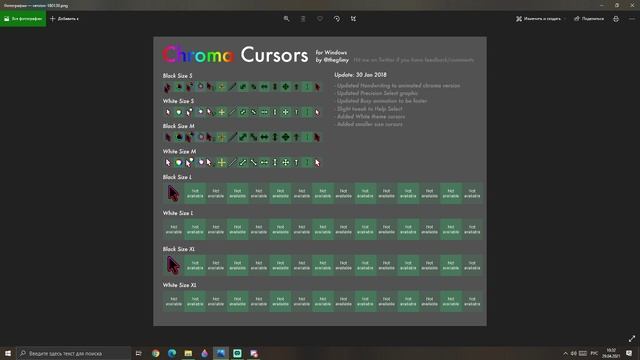Image resolution: width=640 pixels, height=360 pixels.
Task: Open the notification center
Action: (x=629, y=353)
